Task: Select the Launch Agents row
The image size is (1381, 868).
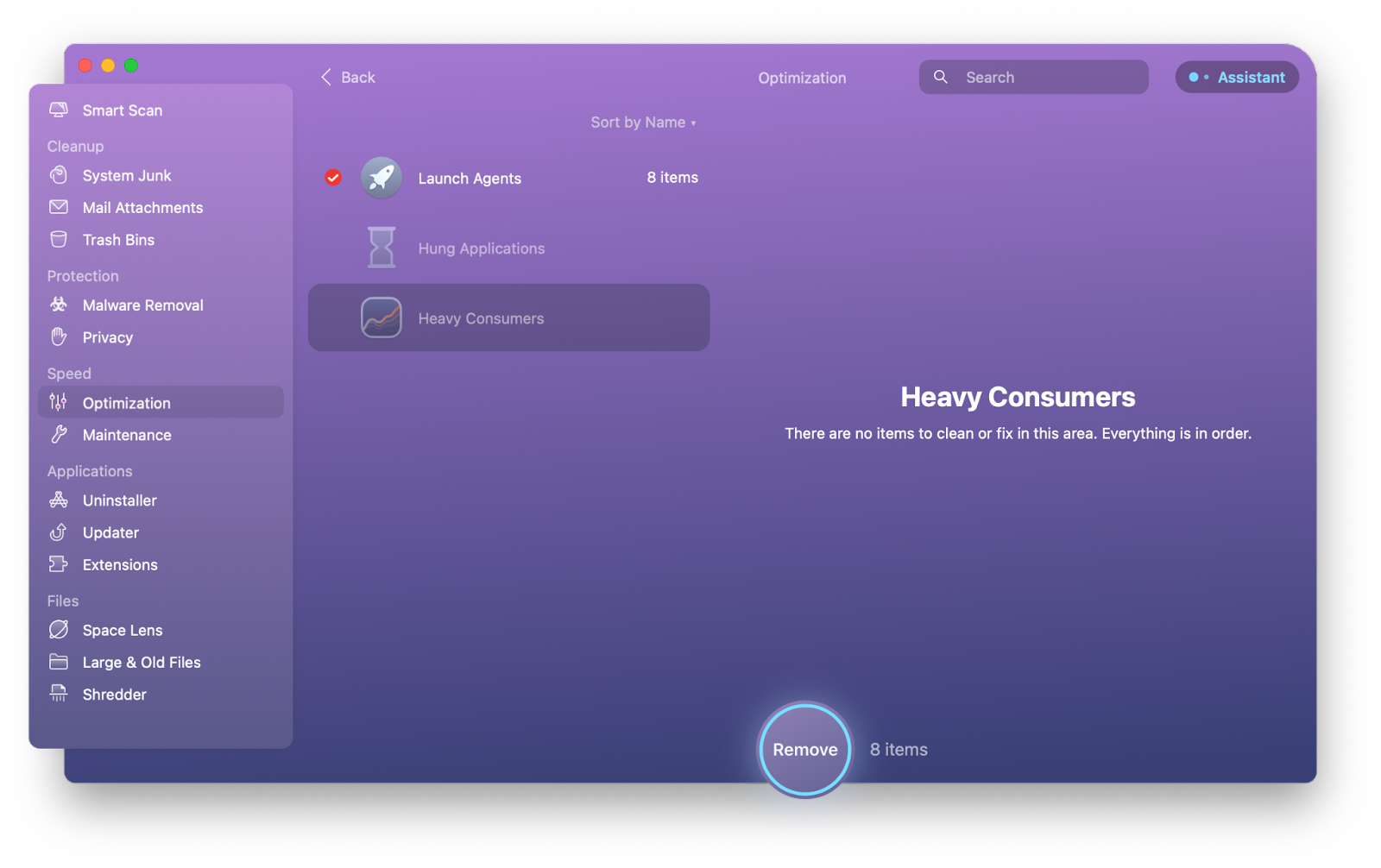Action: point(509,178)
